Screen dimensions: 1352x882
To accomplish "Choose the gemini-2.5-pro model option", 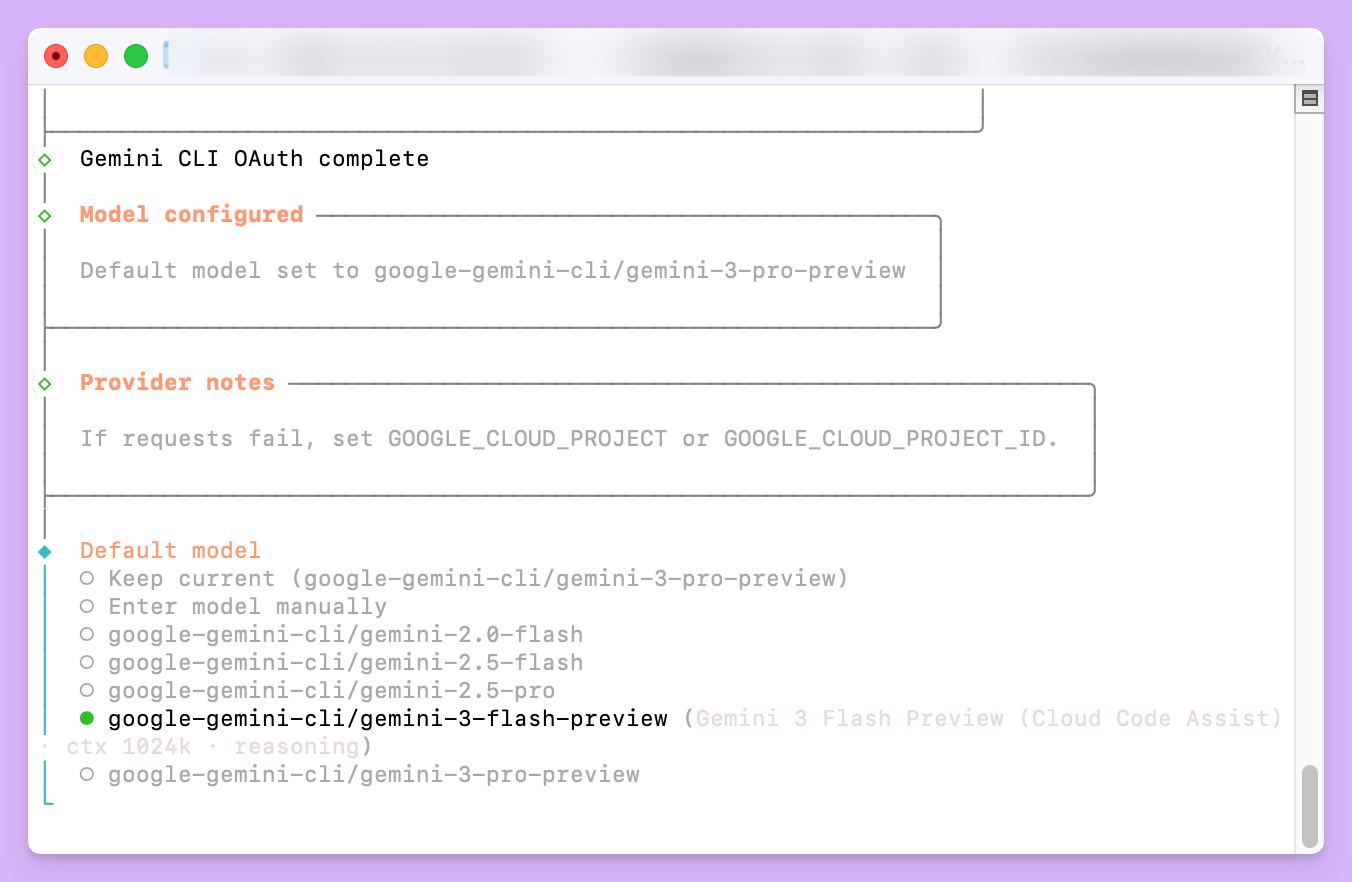I will point(87,691).
